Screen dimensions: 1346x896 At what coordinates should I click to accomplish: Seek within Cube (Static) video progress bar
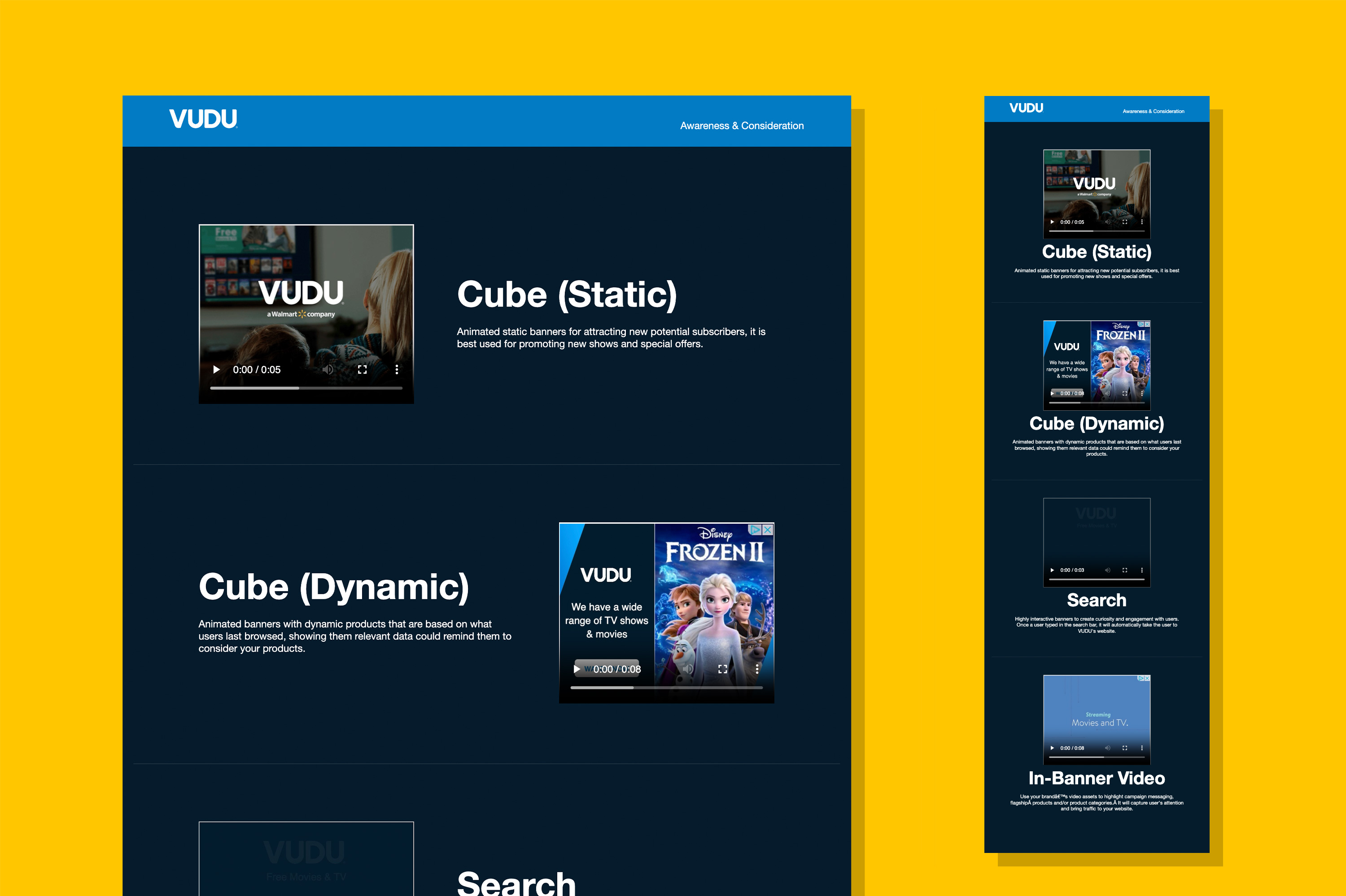306,388
